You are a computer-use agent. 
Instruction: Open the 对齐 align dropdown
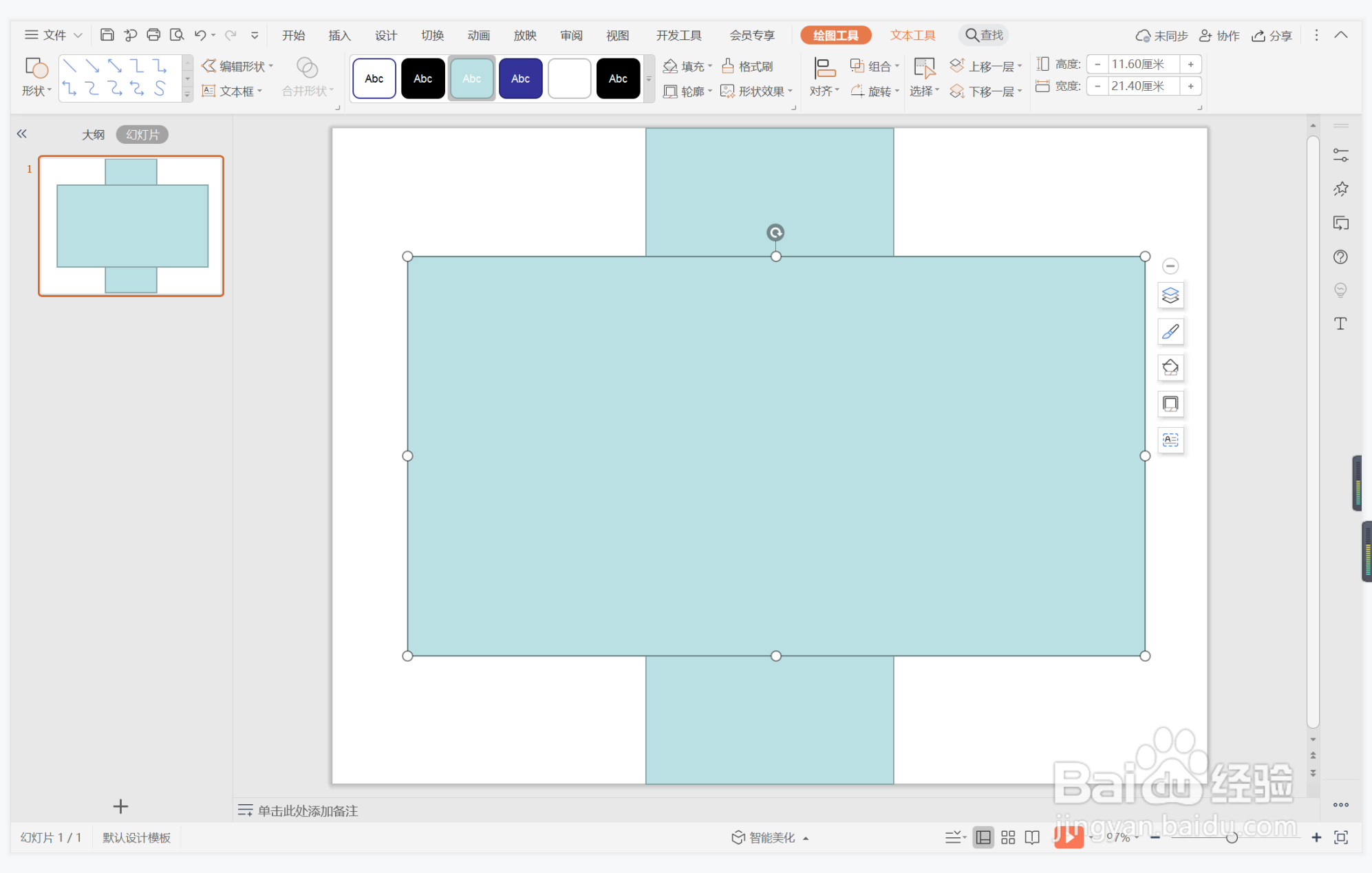tap(824, 91)
